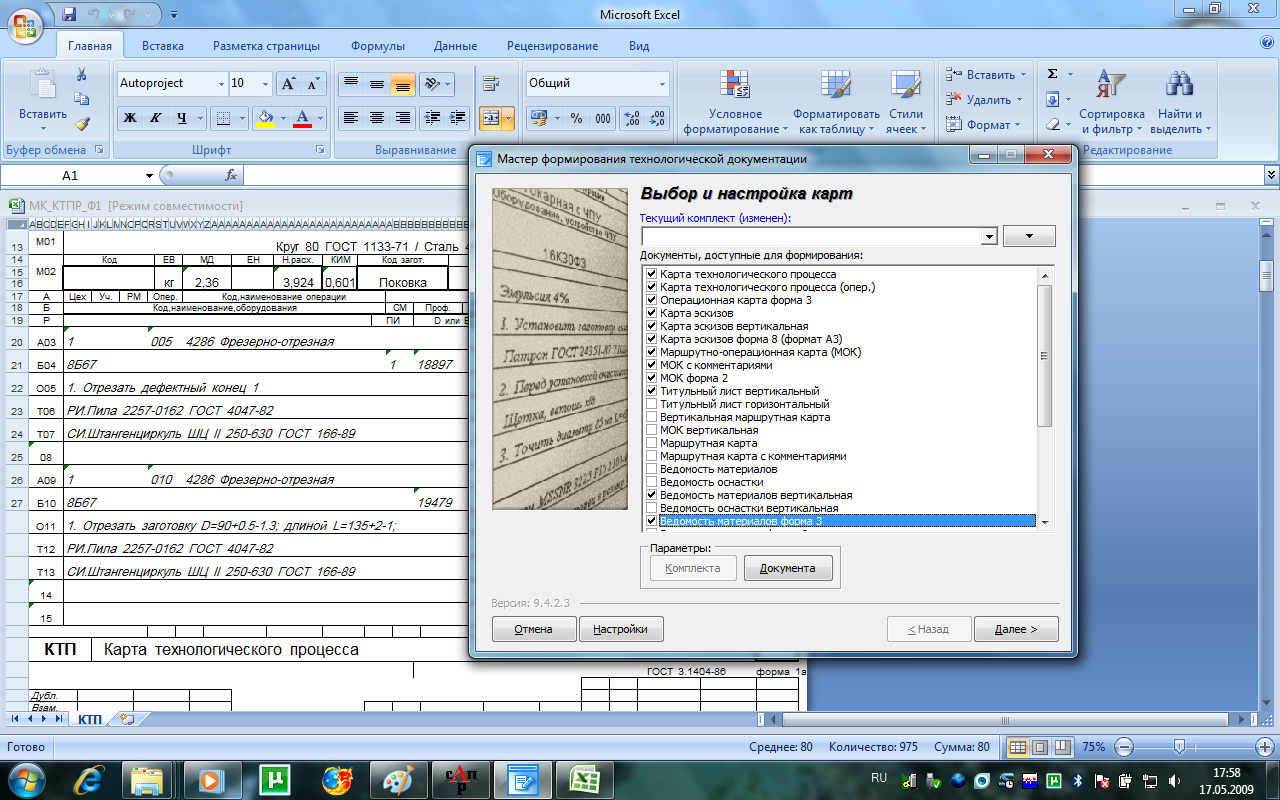Expand the fill color dropdown arrow

coord(283,118)
